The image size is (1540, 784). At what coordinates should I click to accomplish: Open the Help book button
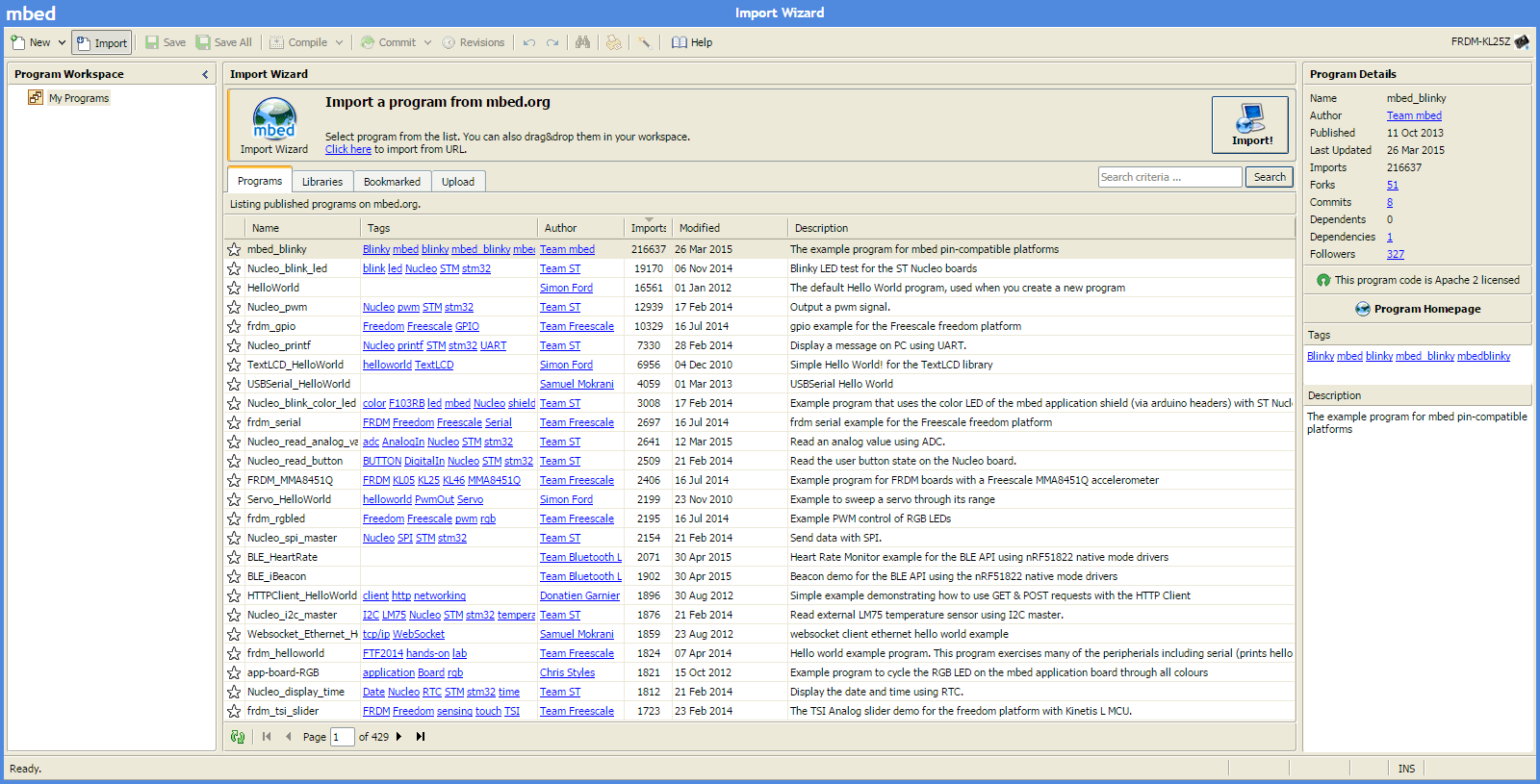pos(692,42)
